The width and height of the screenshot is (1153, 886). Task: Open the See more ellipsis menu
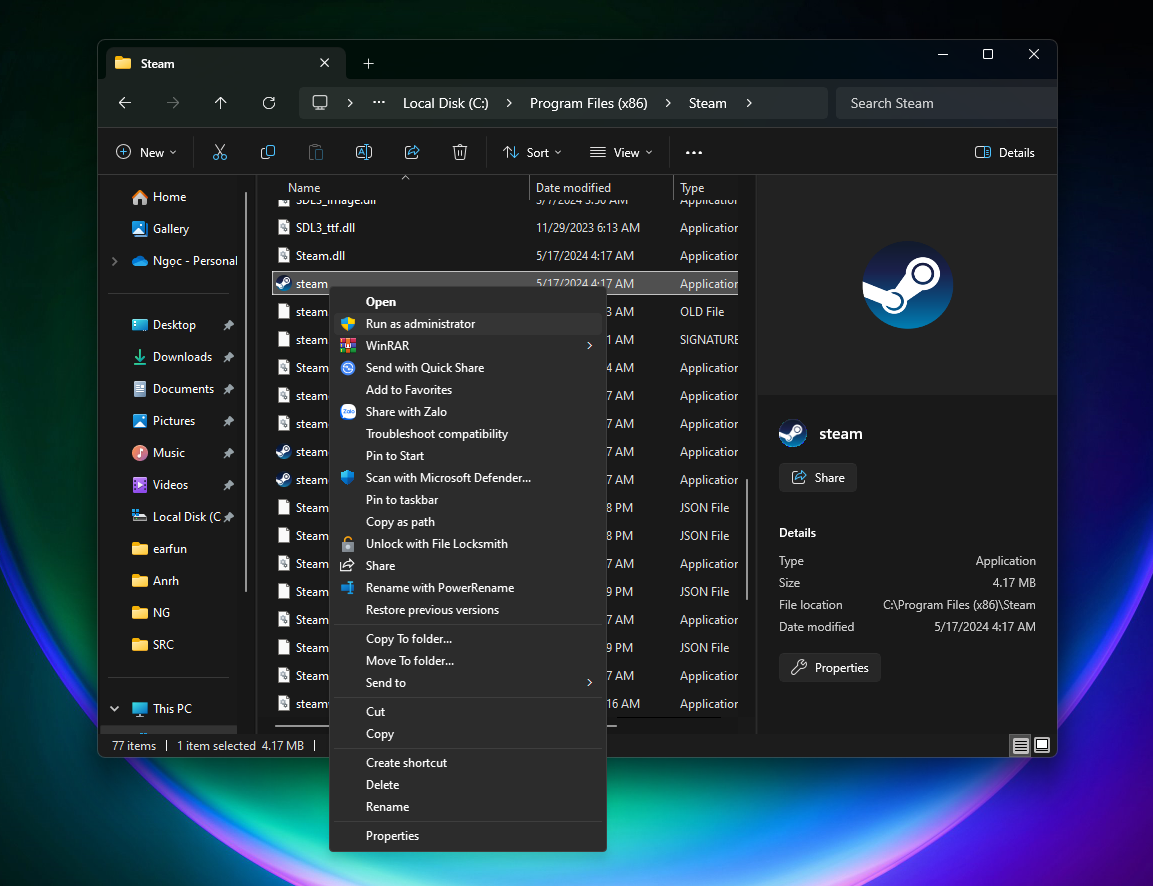click(693, 152)
